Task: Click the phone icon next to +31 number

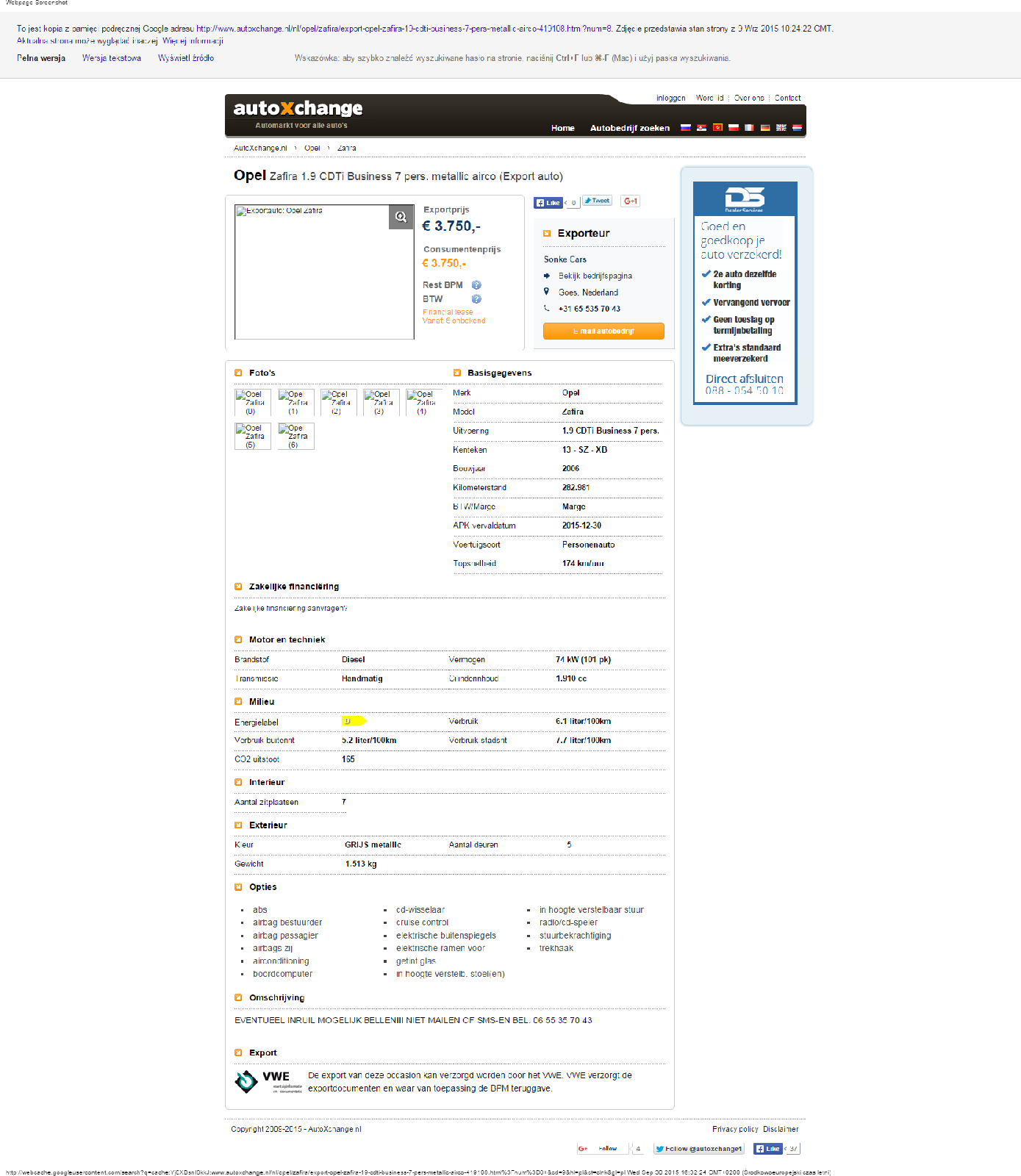Action: click(546, 309)
